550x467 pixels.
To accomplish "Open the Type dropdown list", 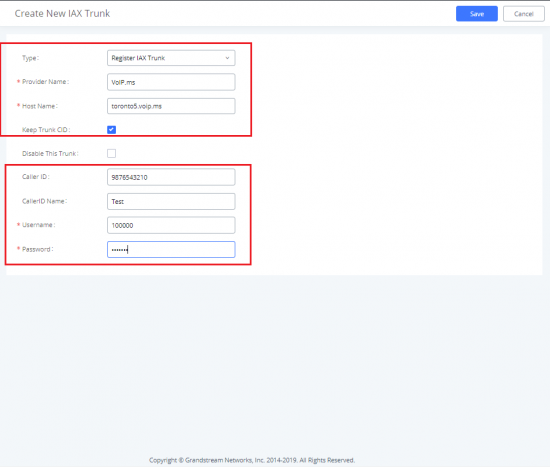I will pyautogui.click(x=171, y=58).
